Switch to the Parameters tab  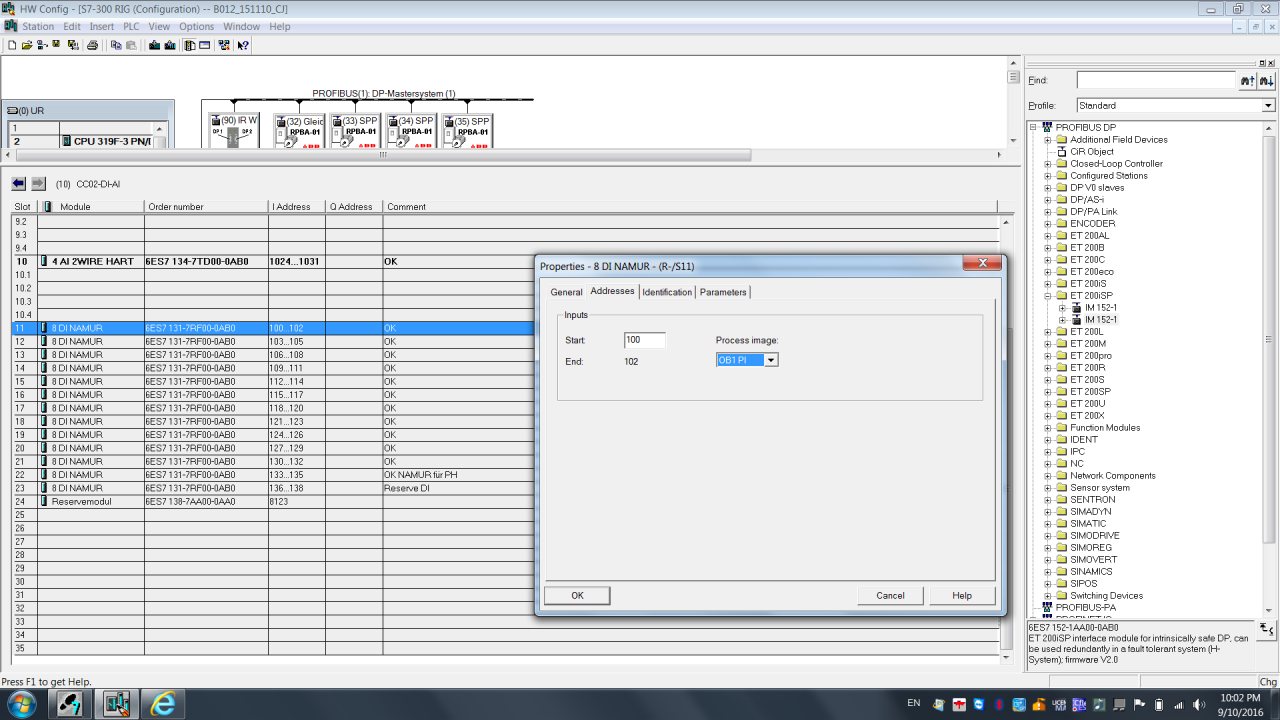(723, 292)
